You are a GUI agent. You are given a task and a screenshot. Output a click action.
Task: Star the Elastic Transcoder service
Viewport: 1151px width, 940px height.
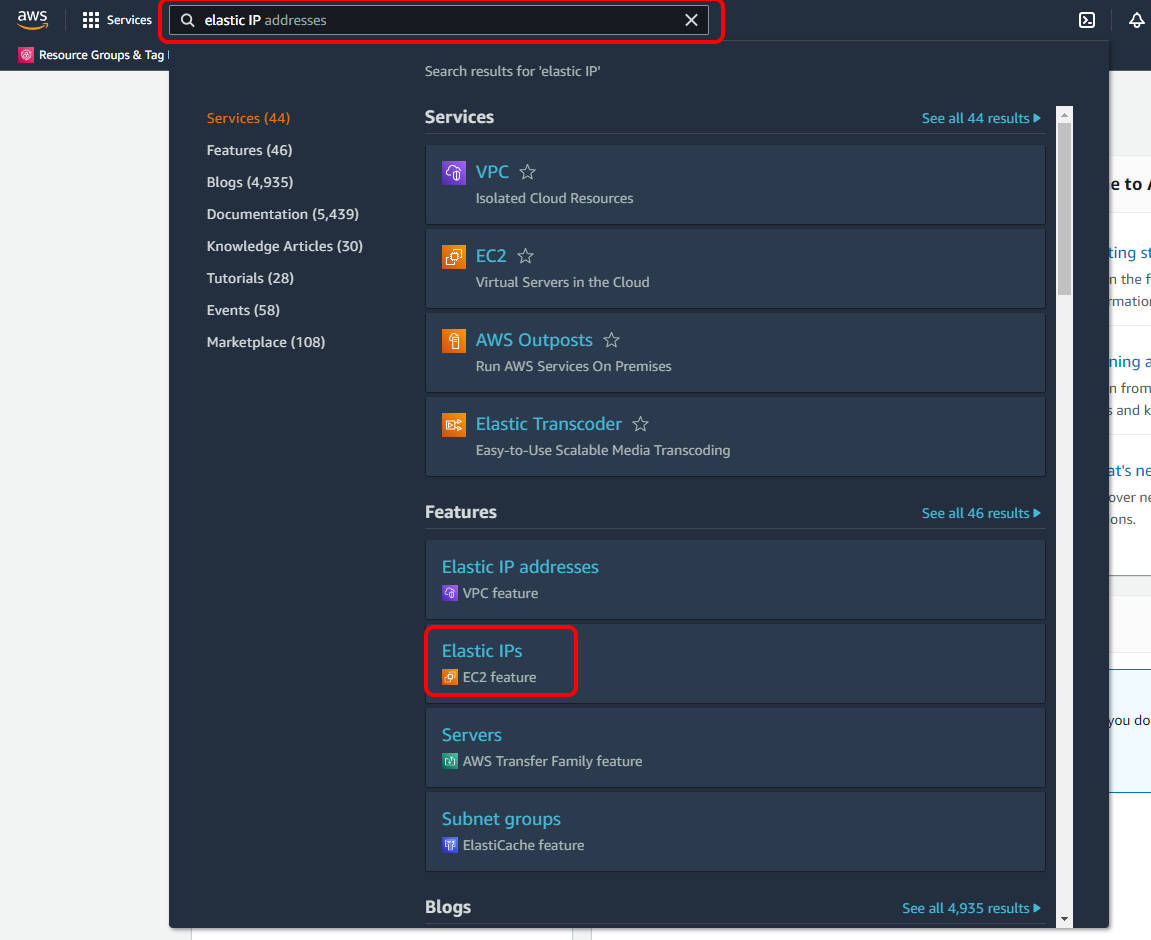click(x=641, y=424)
